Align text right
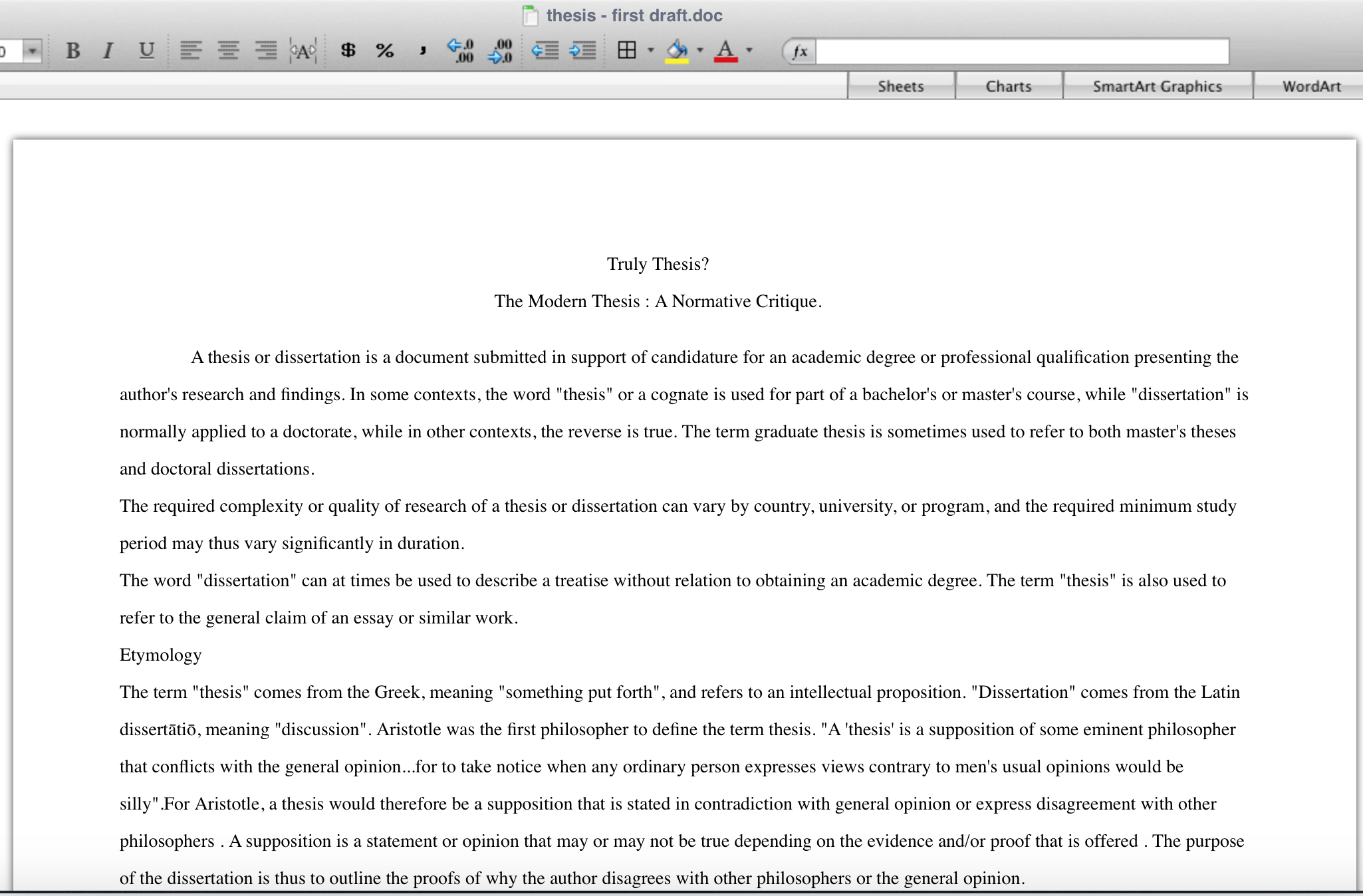Viewport: 1363px width, 896px height. (x=267, y=51)
